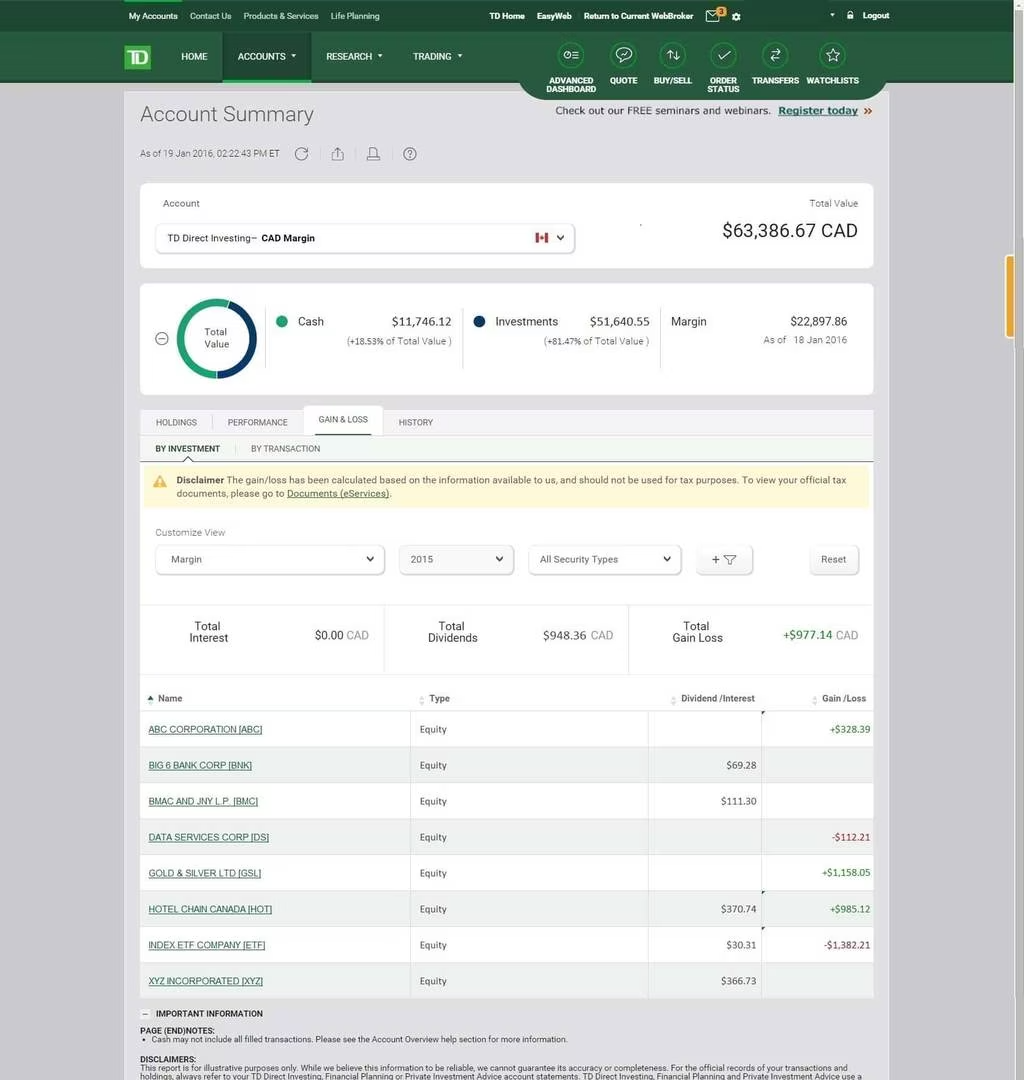The width and height of the screenshot is (1024, 1080).
Task: Click the green Cash legend dot
Action: tap(282, 322)
